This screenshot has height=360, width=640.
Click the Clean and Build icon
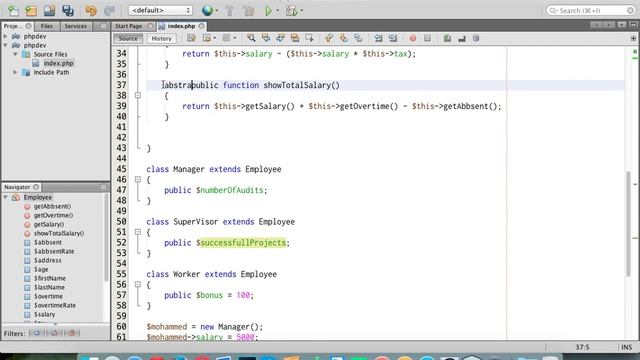(248, 11)
